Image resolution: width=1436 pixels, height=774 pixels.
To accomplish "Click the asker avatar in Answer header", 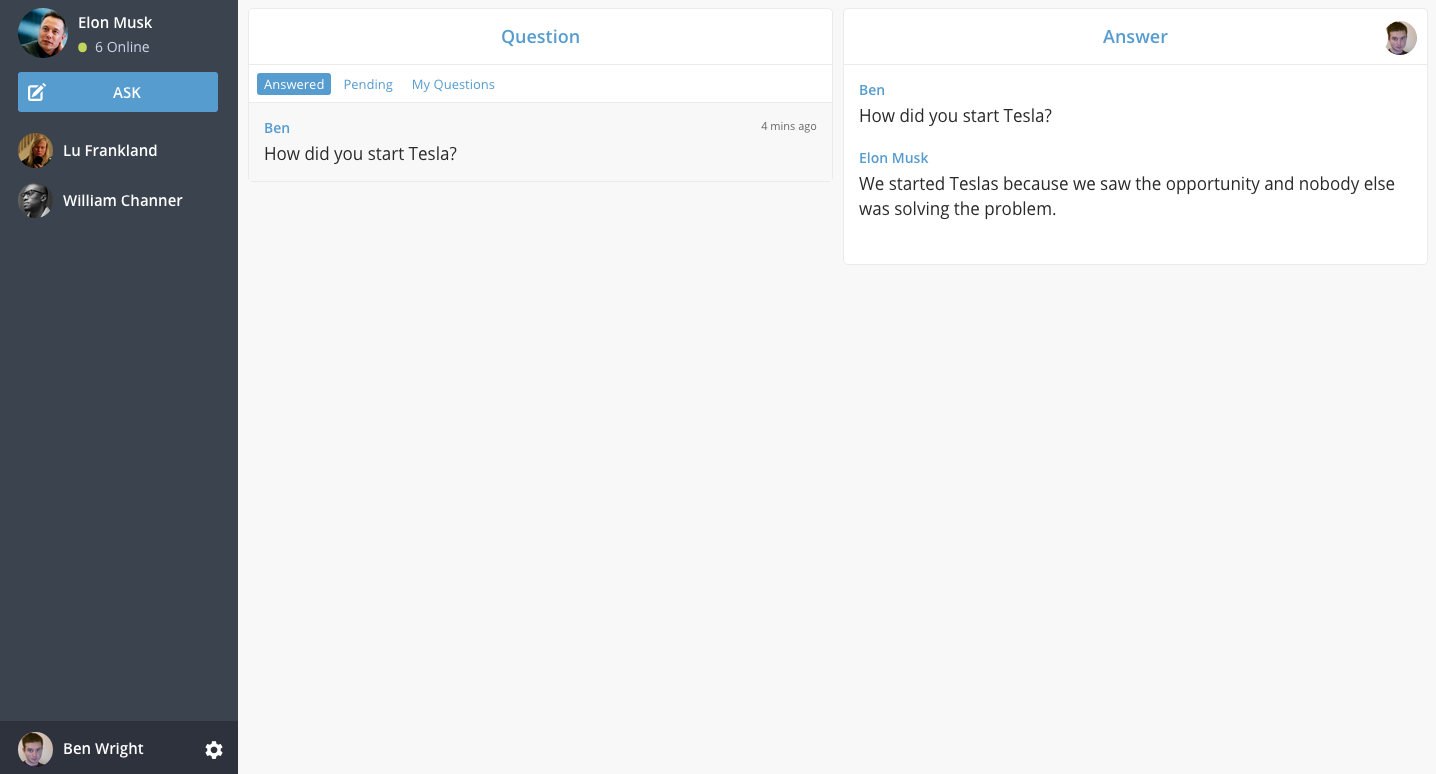I will [1400, 38].
